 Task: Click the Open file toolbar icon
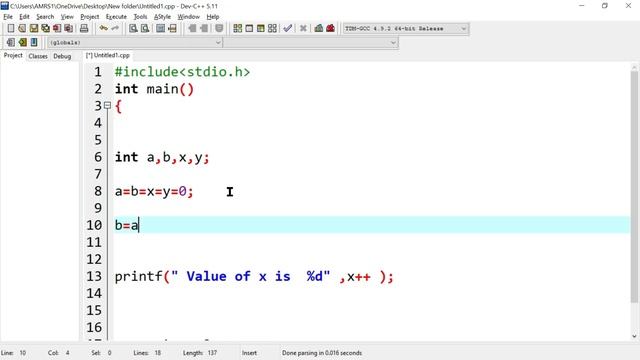click(22, 28)
